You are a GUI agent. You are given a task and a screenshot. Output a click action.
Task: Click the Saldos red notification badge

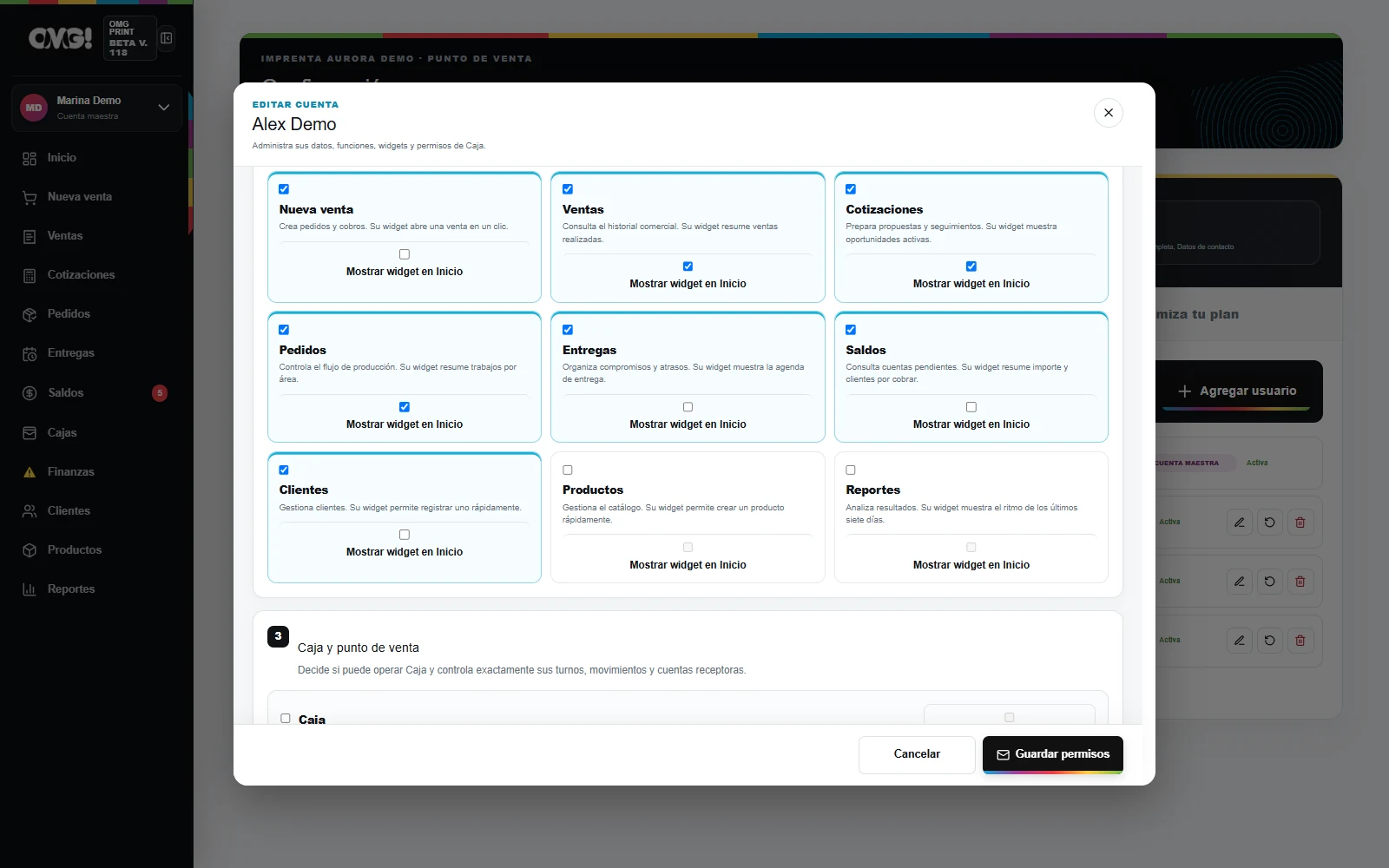(x=160, y=393)
